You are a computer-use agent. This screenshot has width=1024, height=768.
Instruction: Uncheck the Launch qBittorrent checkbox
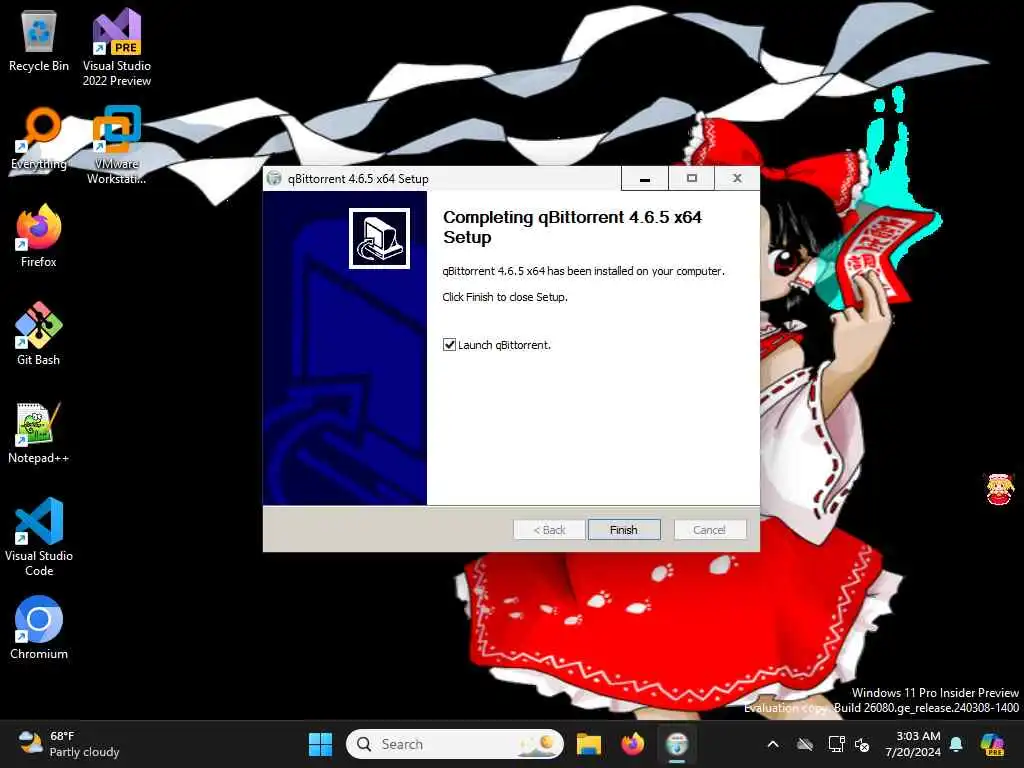pyautogui.click(x=449, y=345)
